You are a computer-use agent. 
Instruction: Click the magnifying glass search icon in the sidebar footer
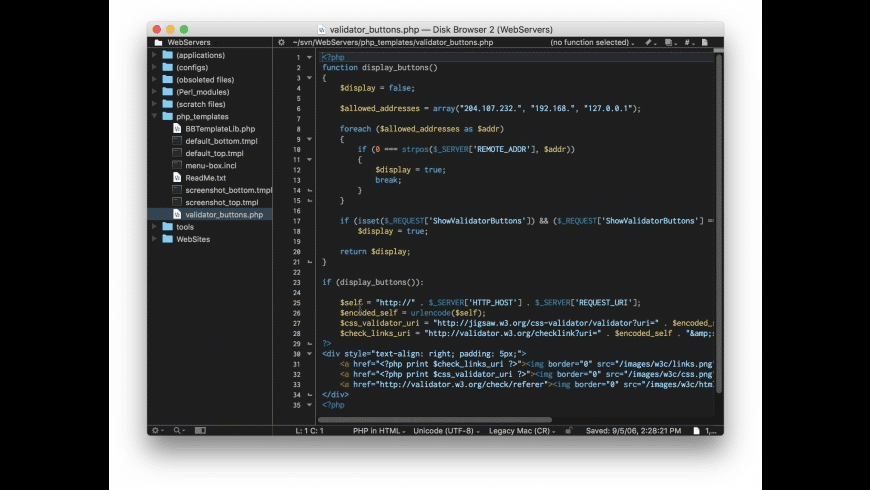(179, 430)
